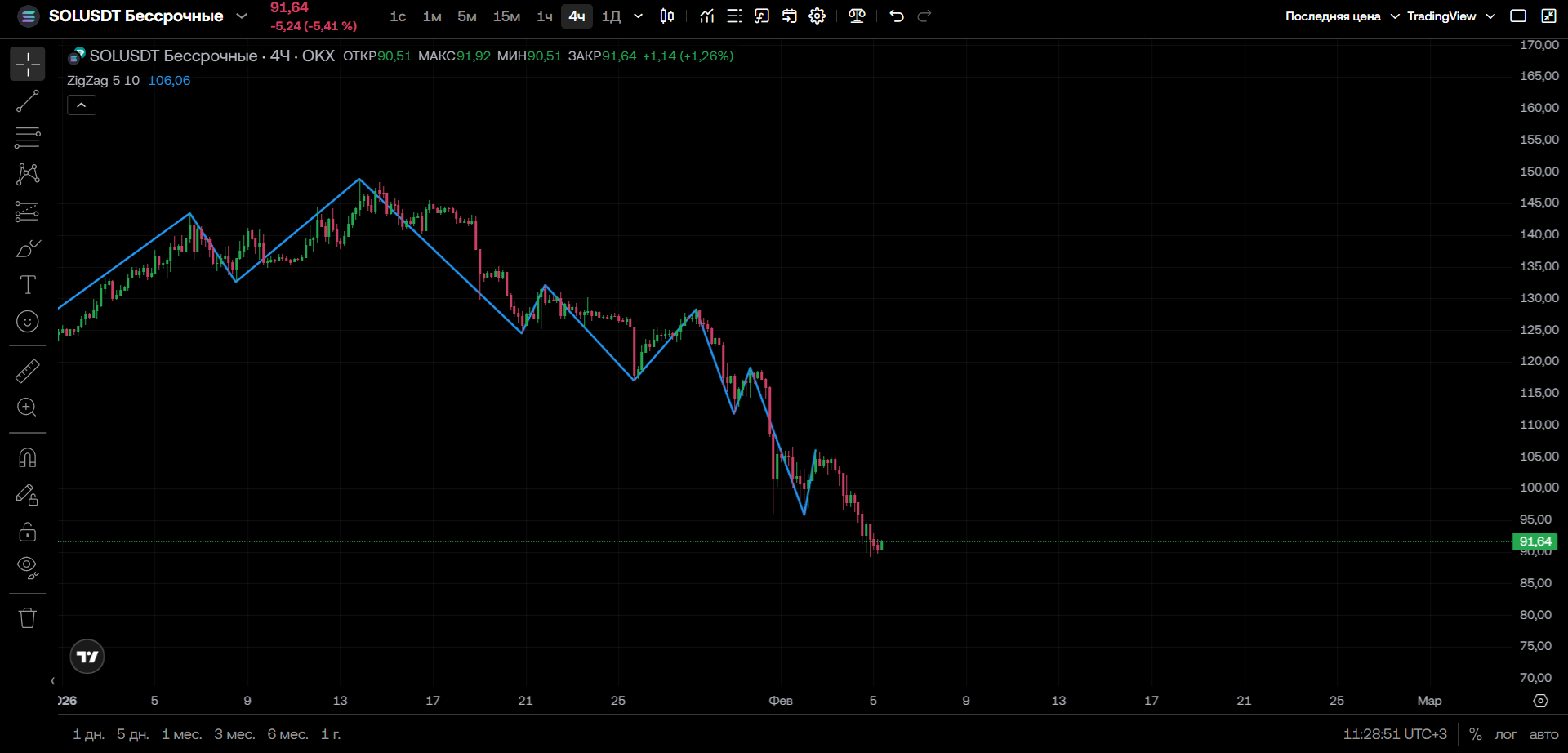
Task: Toggle lock all drawings
Action: coord(28,532)
